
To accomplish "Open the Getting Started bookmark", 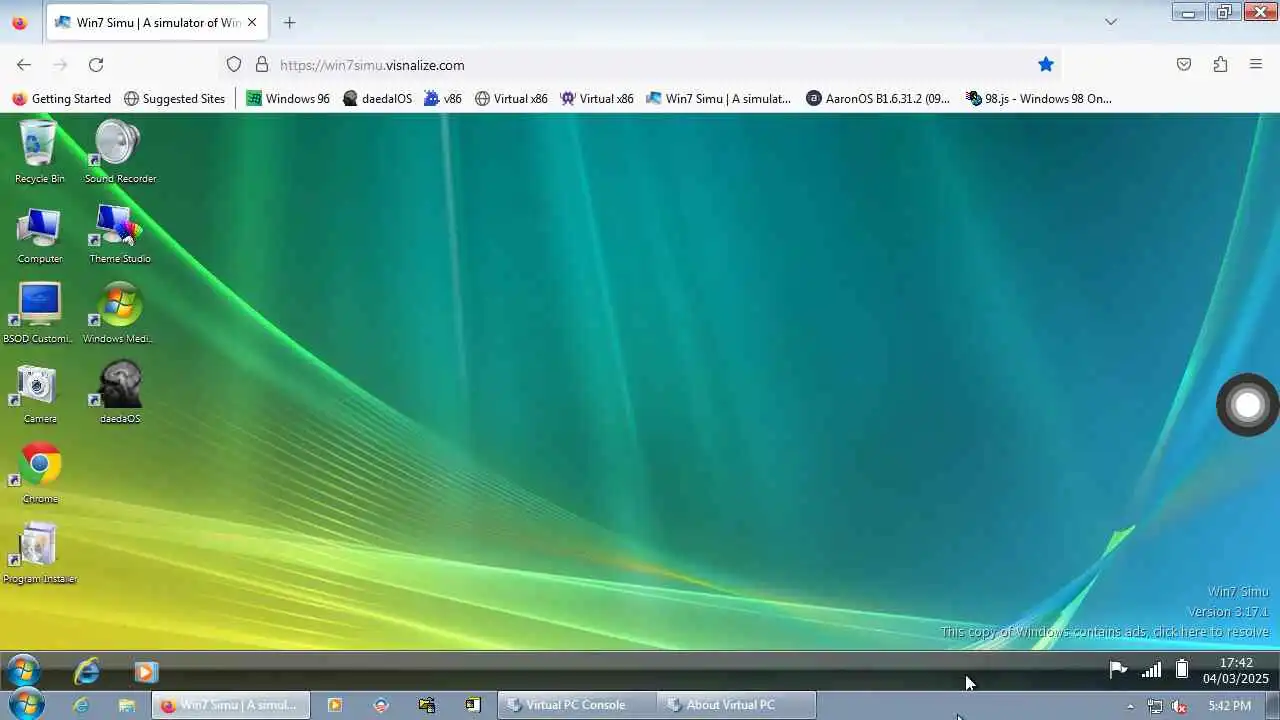I will click(x=61, y=98).
